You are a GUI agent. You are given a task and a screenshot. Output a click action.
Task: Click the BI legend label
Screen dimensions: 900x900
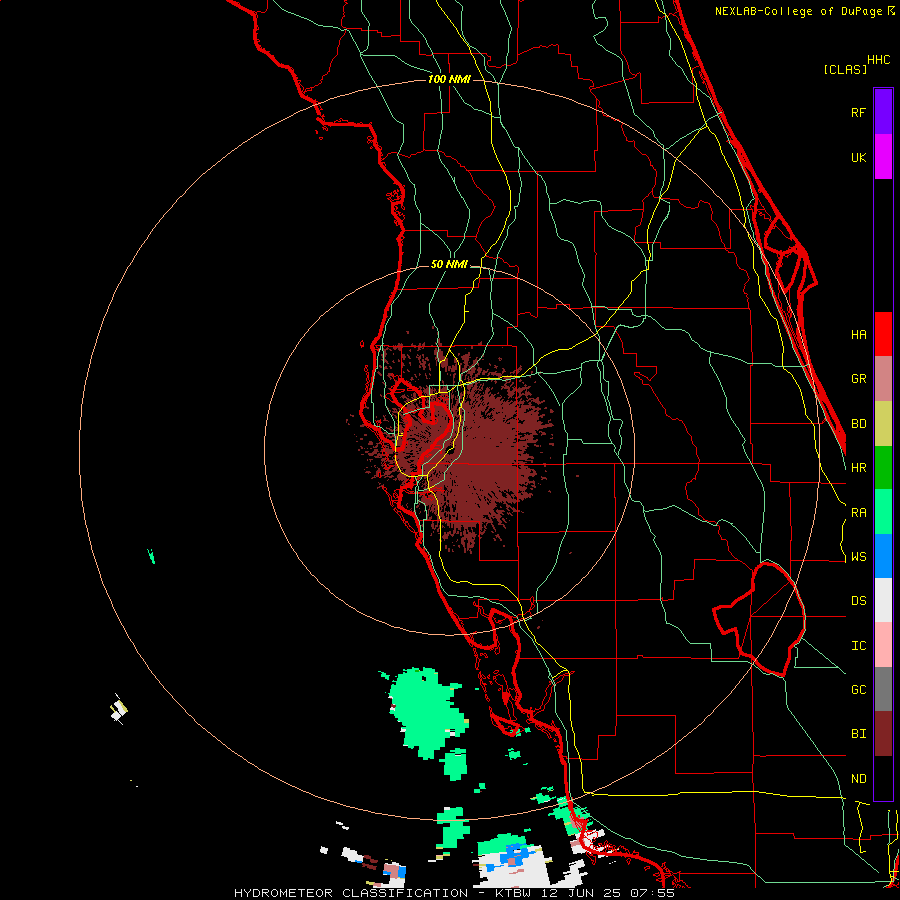pos(858,734)
